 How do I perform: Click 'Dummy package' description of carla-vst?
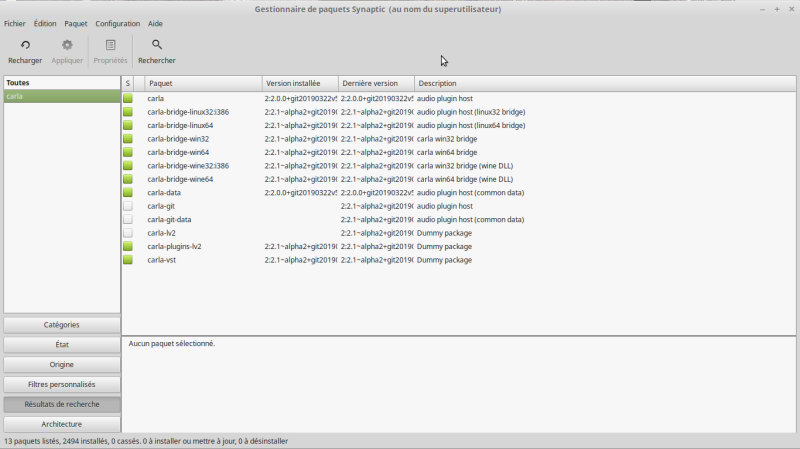[x=444, y=260]
